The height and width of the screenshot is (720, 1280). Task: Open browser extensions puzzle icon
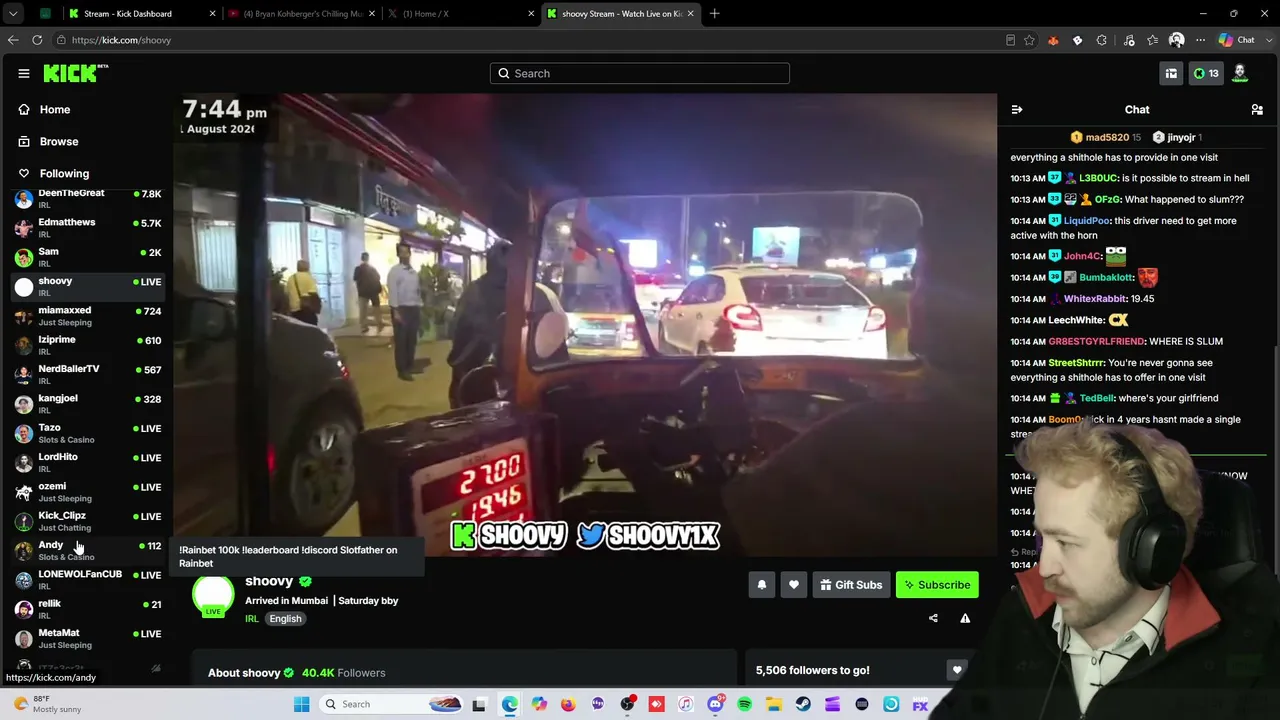(x=1102, y=40)
